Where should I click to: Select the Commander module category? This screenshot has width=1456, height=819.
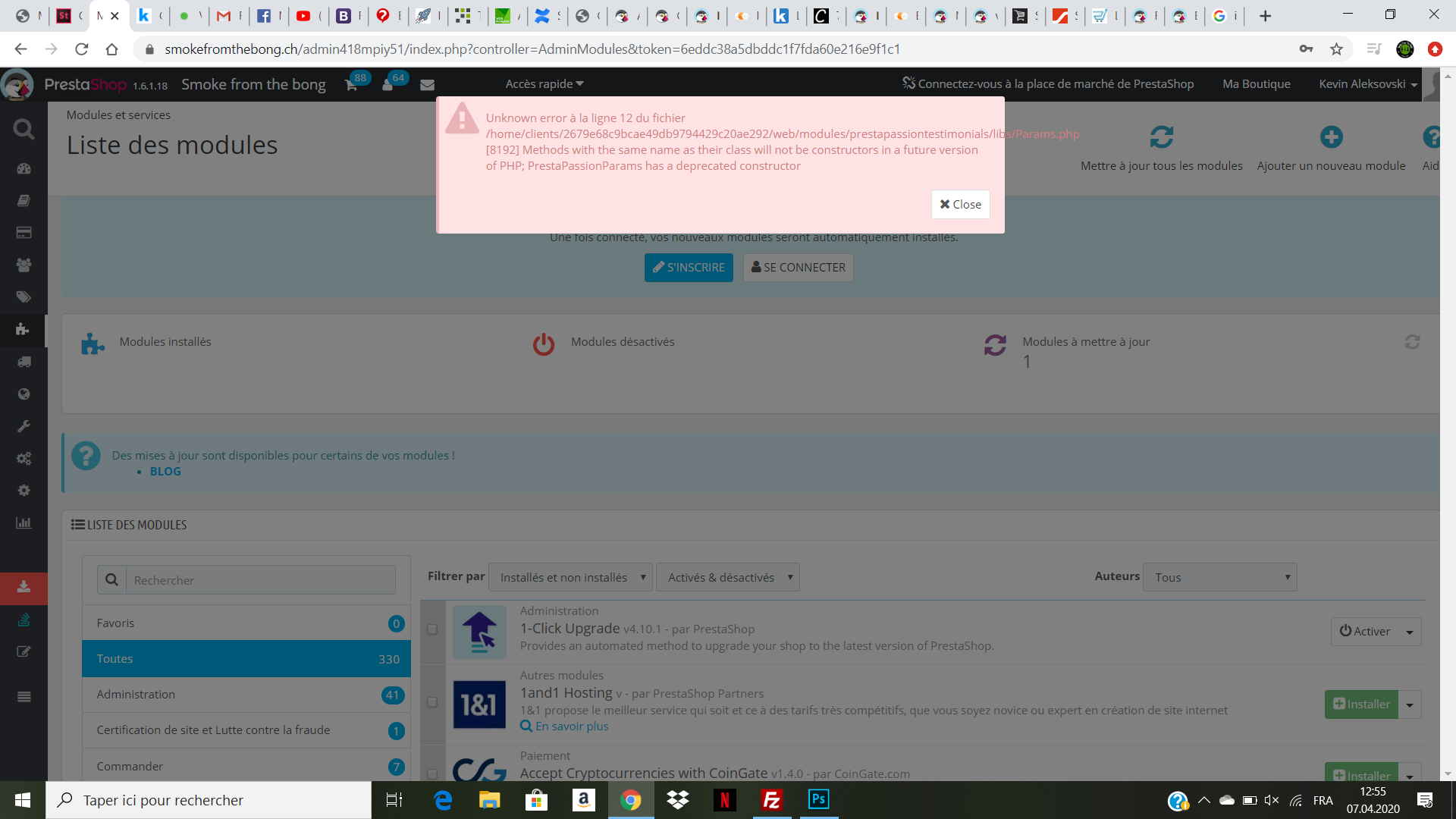[246, 766]
